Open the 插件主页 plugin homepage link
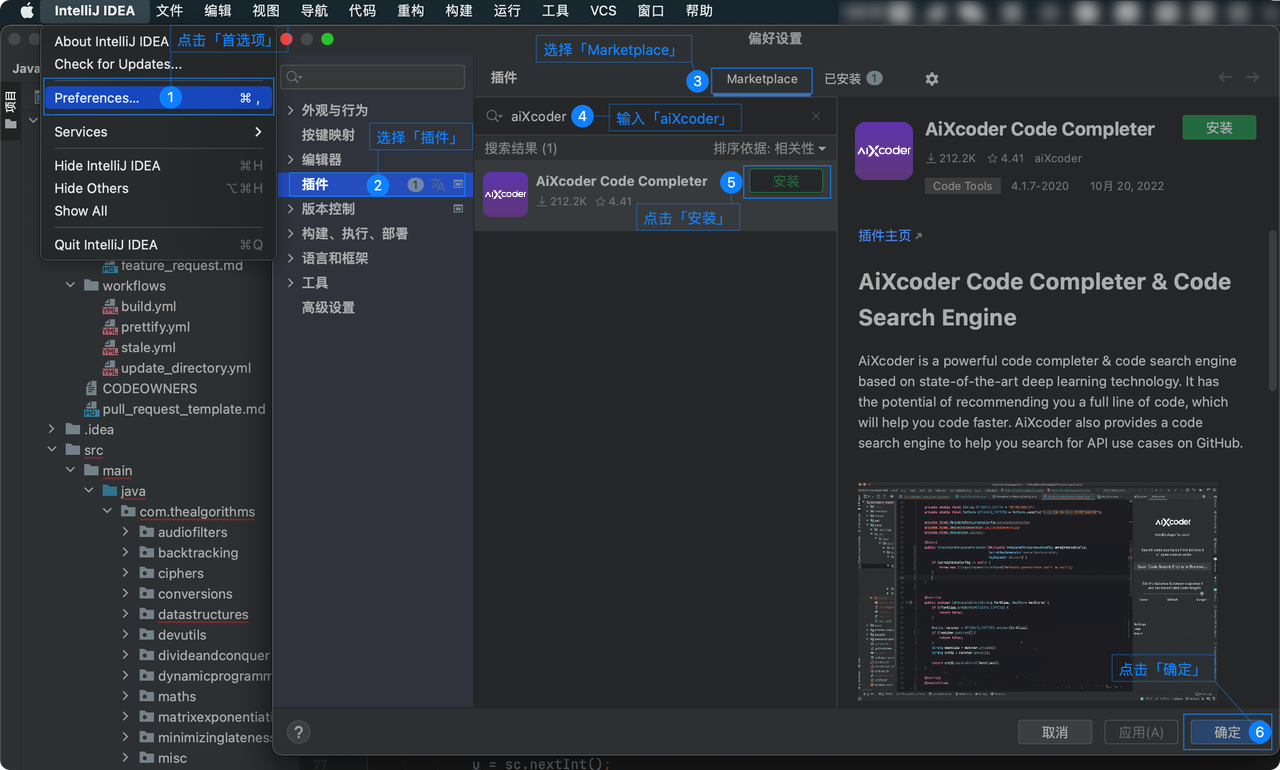1280x770 pixels. [x=884, y=233]
